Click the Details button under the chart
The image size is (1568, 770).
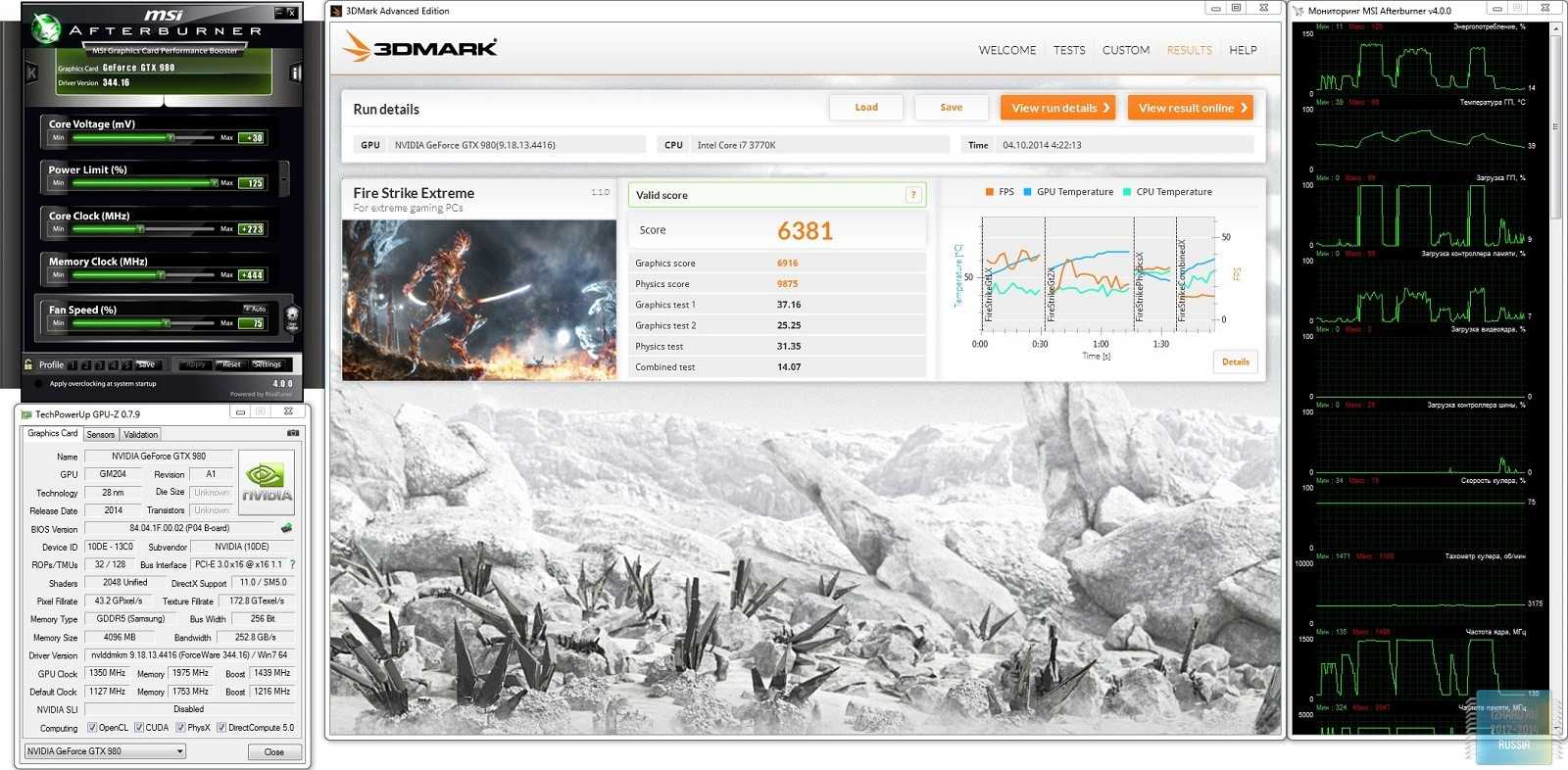click(1235, 362)
